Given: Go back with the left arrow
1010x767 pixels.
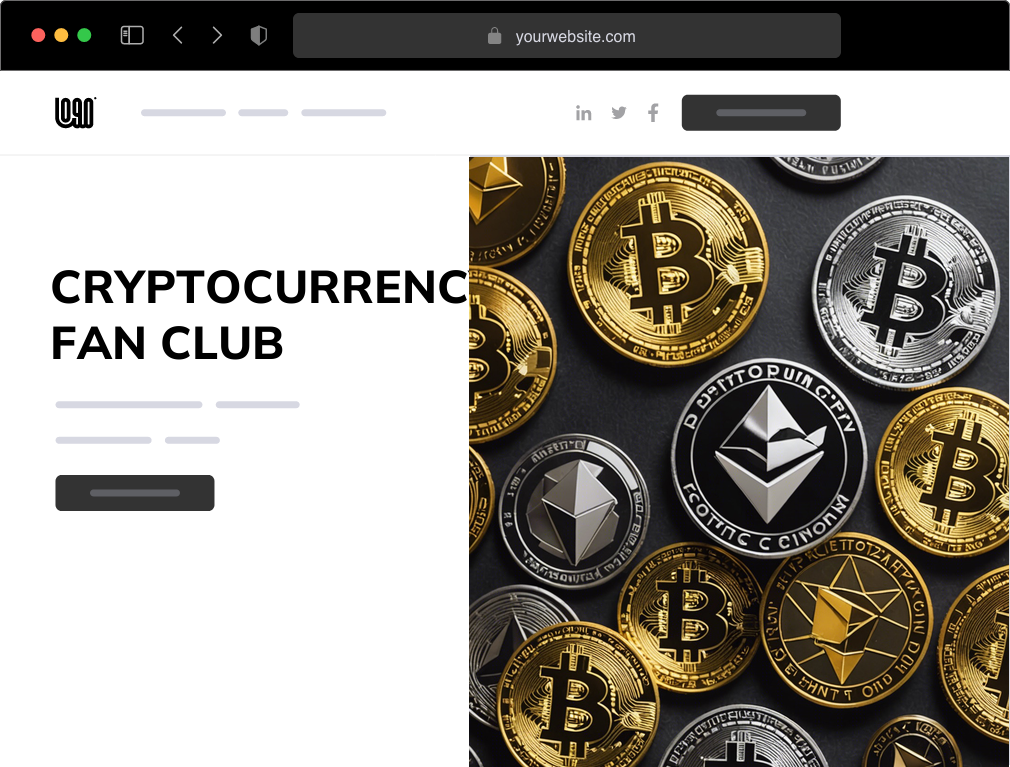Looking at the screenshot, I should pos(178,35).
